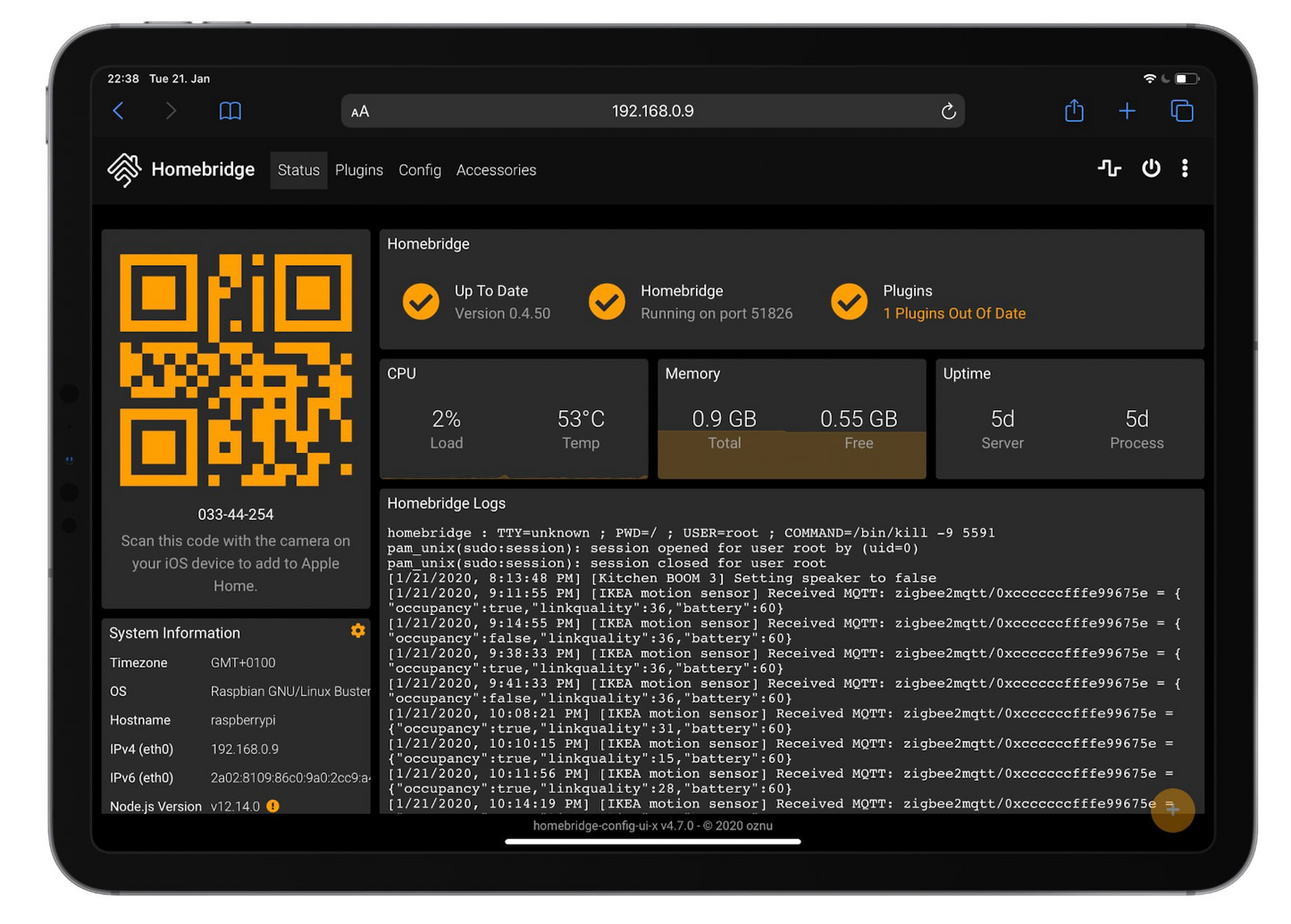Screen dimensions: 1291x924
Task: Tap the Safari share icon
Action: tap(1074, 111)
